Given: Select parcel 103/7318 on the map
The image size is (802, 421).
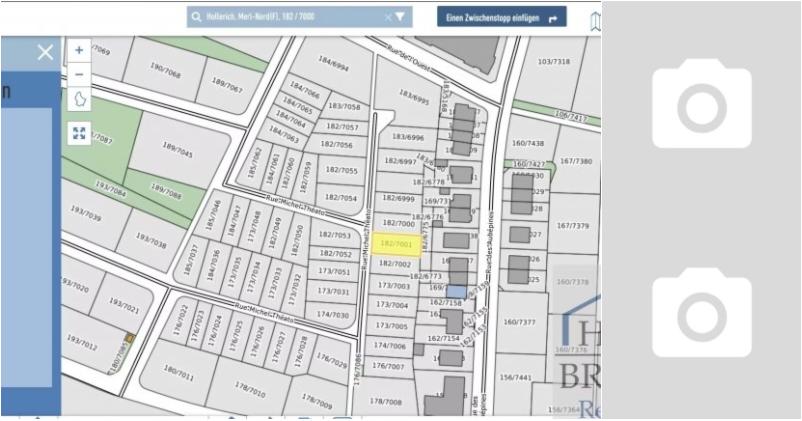Looking at the screenshot, I should (553, 62).
